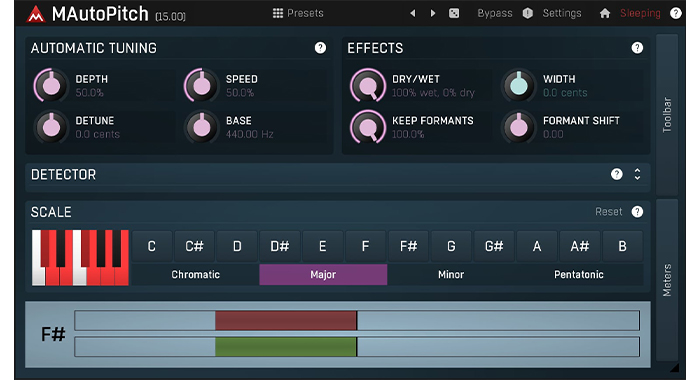Click the Formant Shift knob
Screen dimensions: 700x380
point(518,127)
